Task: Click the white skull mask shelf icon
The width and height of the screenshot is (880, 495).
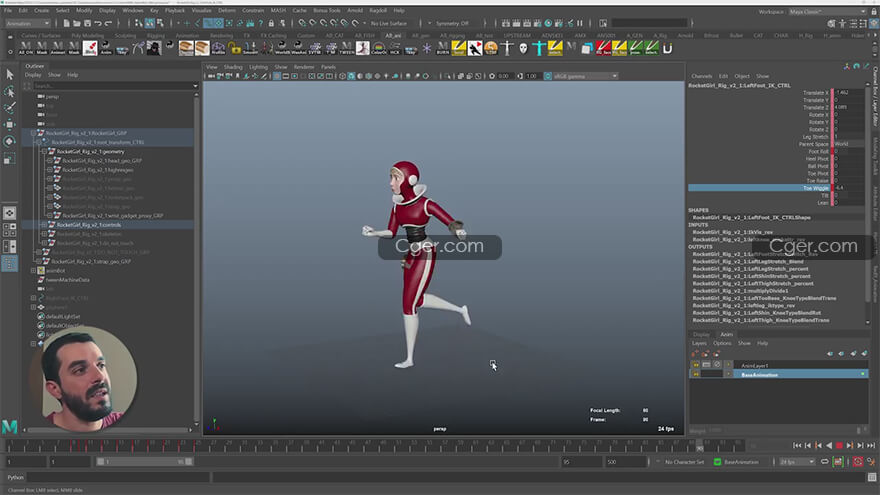Action: (523, 48)
